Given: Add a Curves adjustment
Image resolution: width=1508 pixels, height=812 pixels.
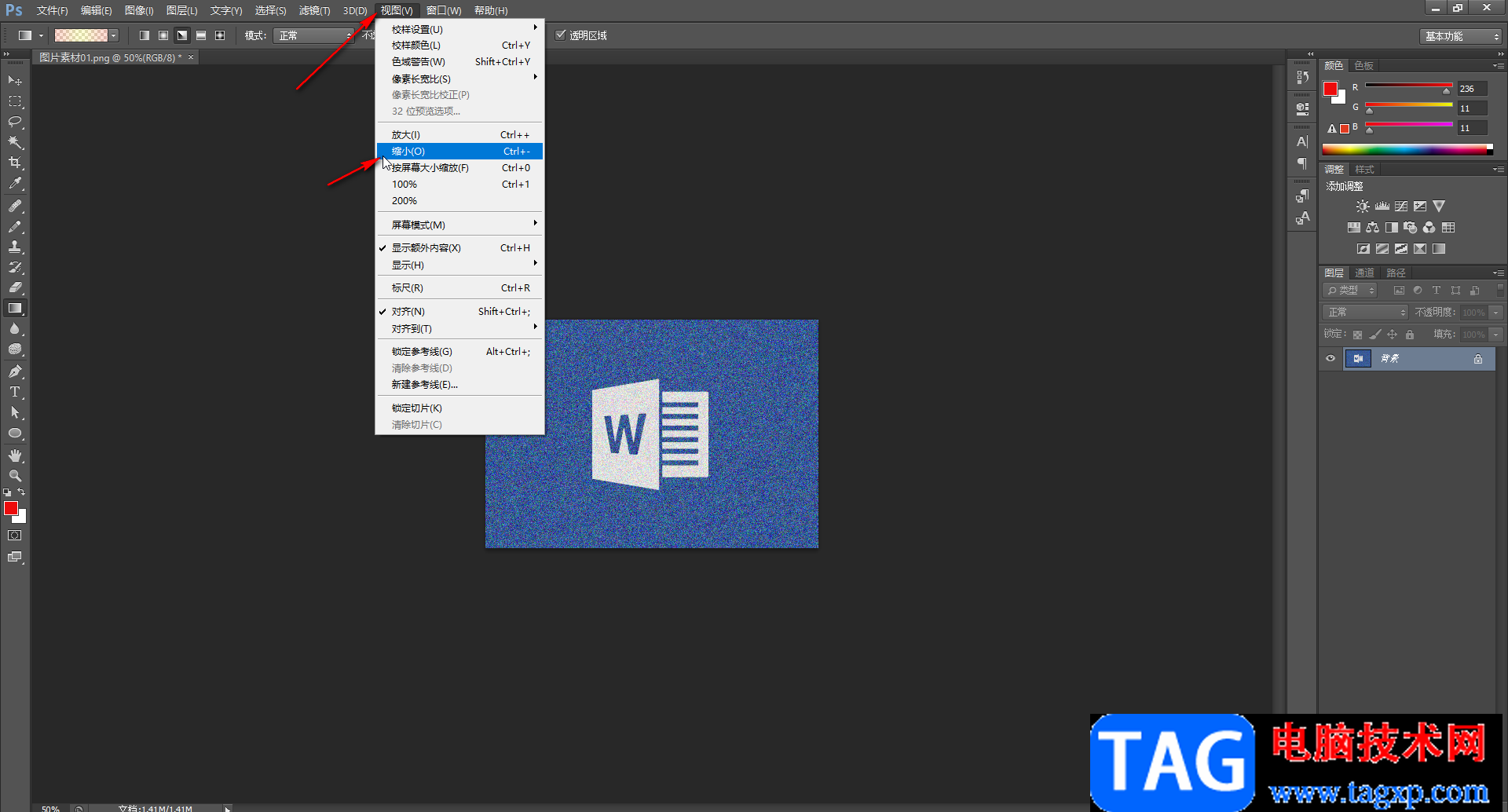Looking at the screenshot, I should pyautogui.click(x=1401, y=207).
